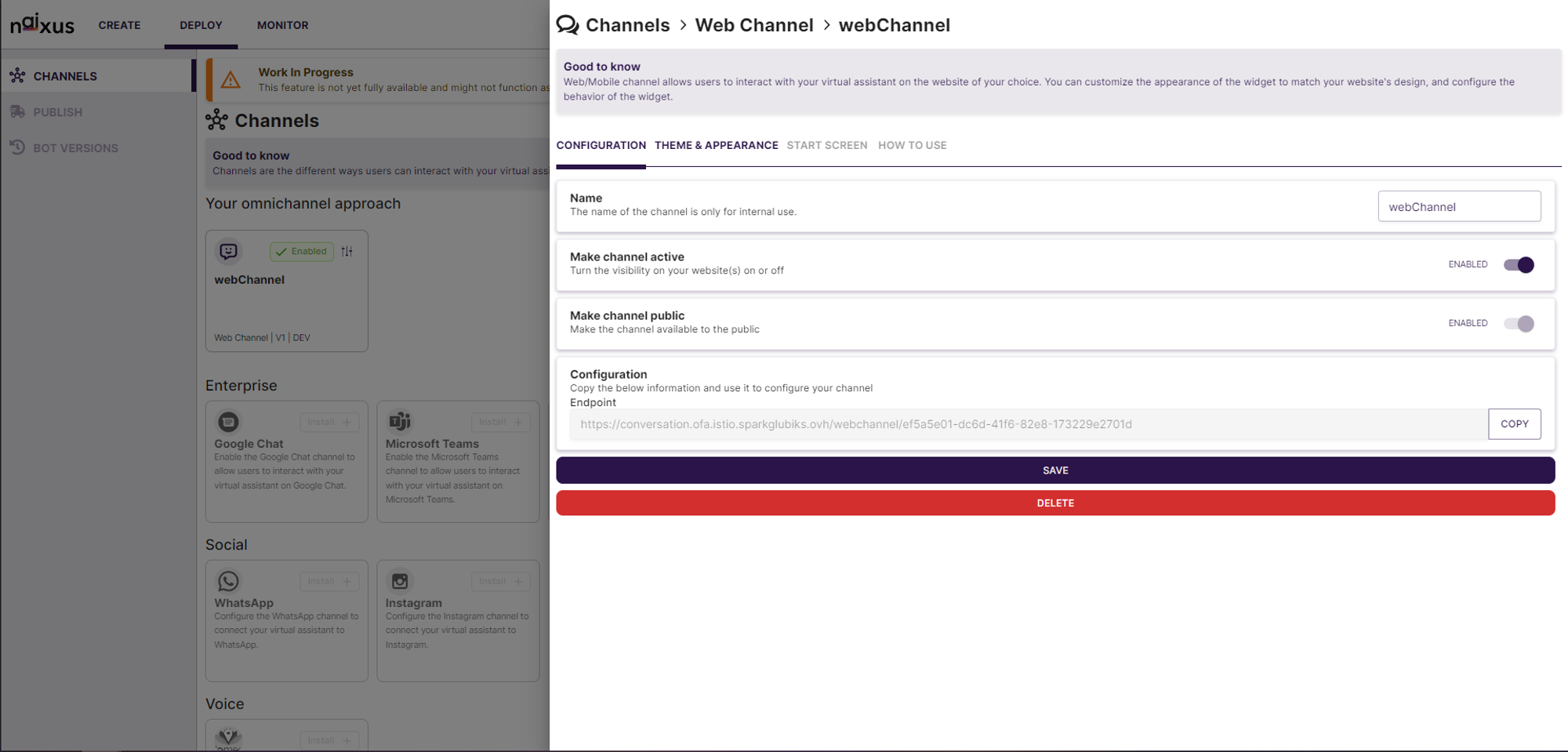The image size is (1568, 752).
Task: Switch to Theme & Appearance tab
Action: (x=717, y=145)
